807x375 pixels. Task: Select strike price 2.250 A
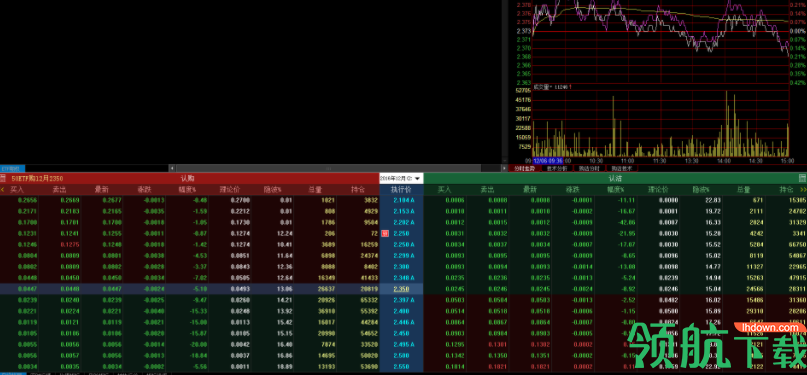point(404,244)
